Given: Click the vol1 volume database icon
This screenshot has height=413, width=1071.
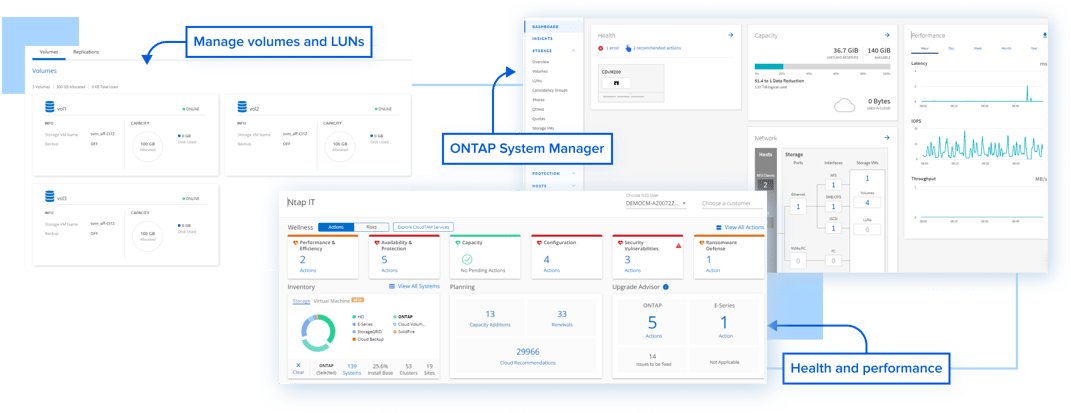Looking at the screenshot, I should coord(47,107).
